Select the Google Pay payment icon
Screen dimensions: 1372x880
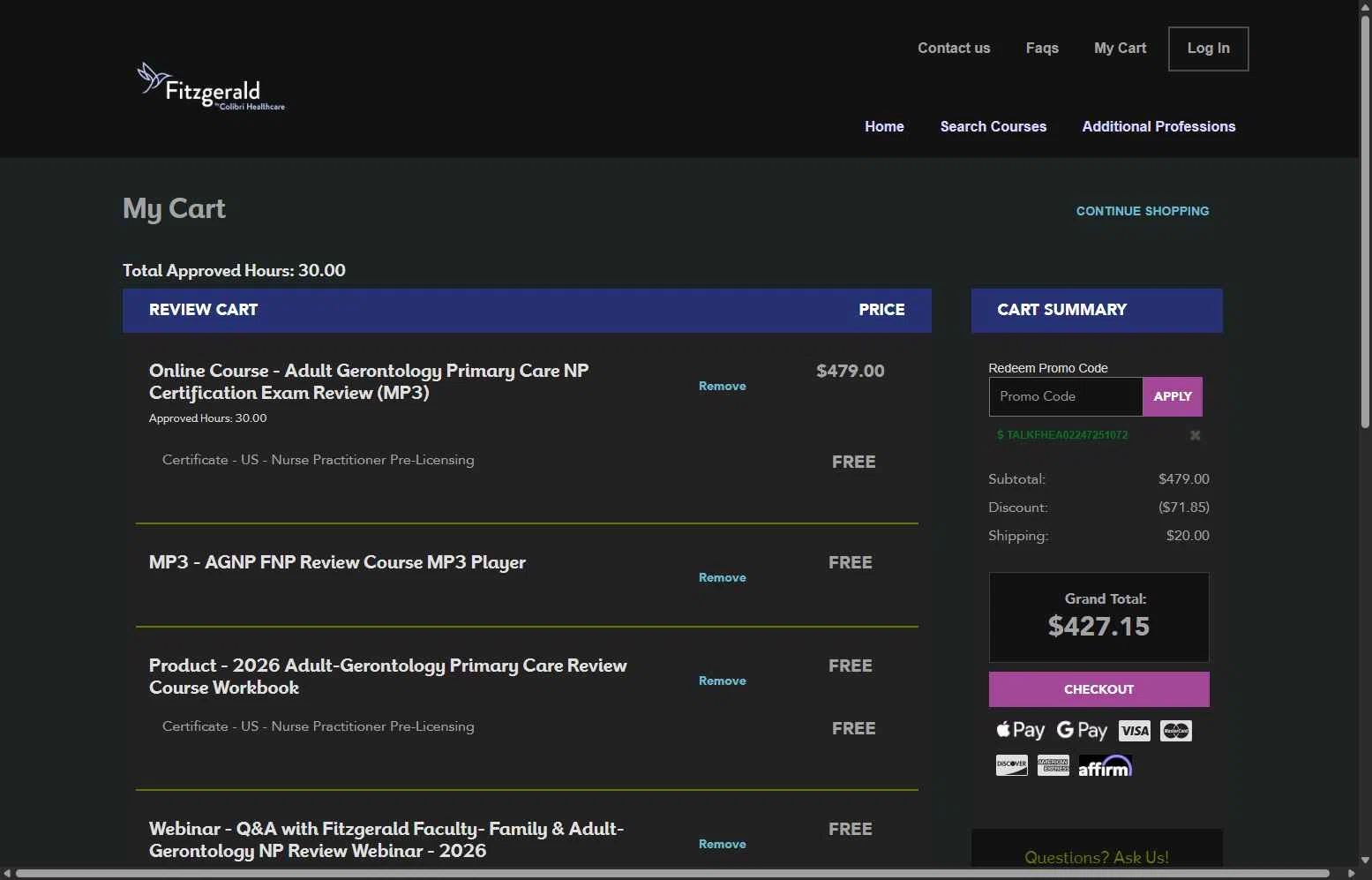point(1082,730)
